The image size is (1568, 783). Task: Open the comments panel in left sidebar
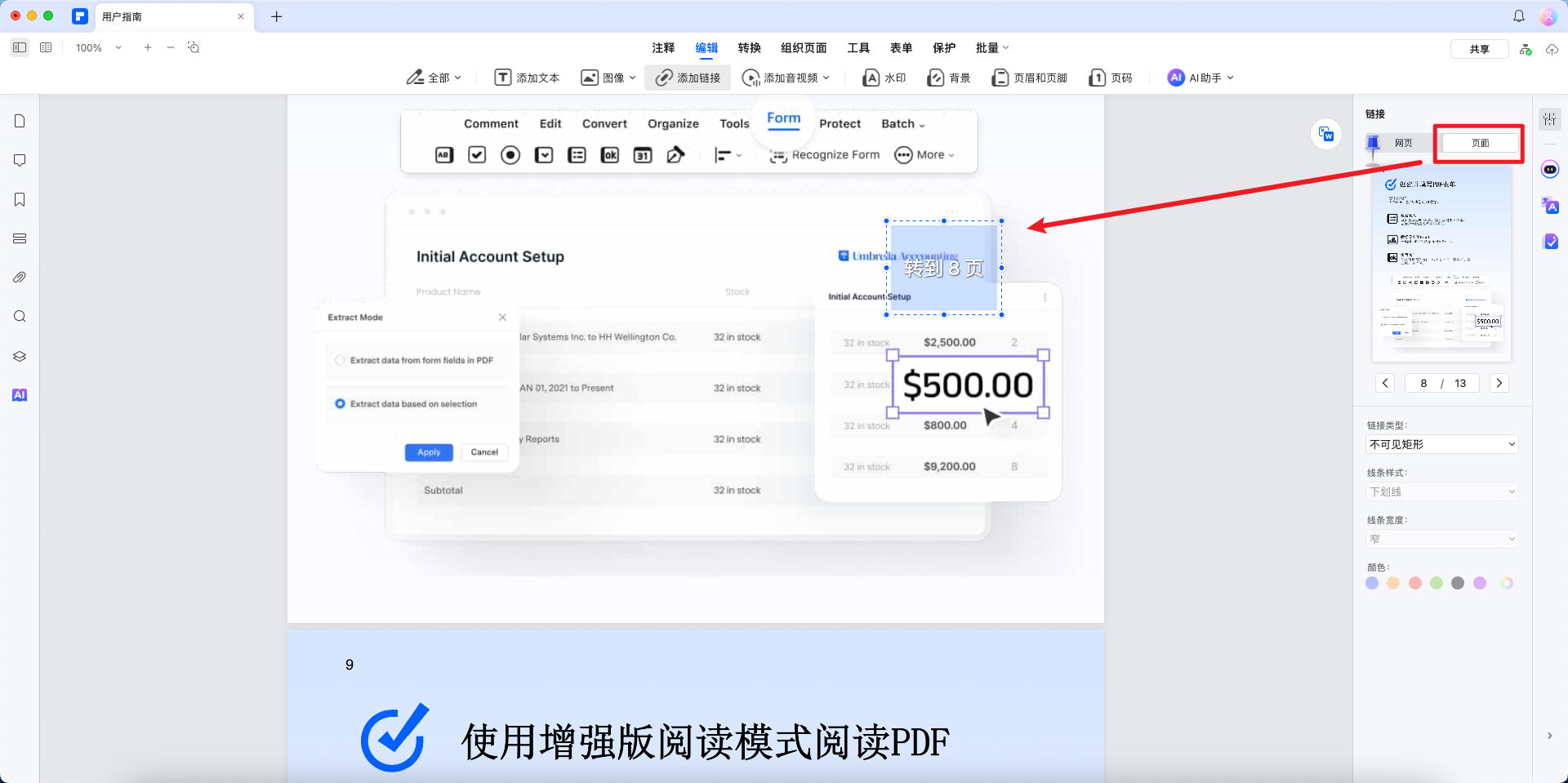[x=19, y=160]
